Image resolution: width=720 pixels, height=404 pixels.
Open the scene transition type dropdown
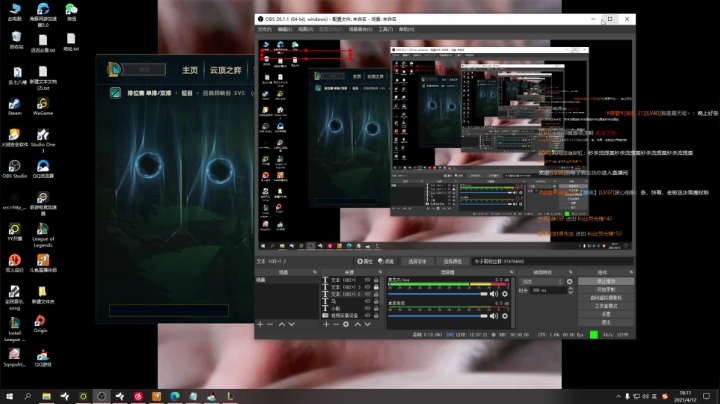542,281
